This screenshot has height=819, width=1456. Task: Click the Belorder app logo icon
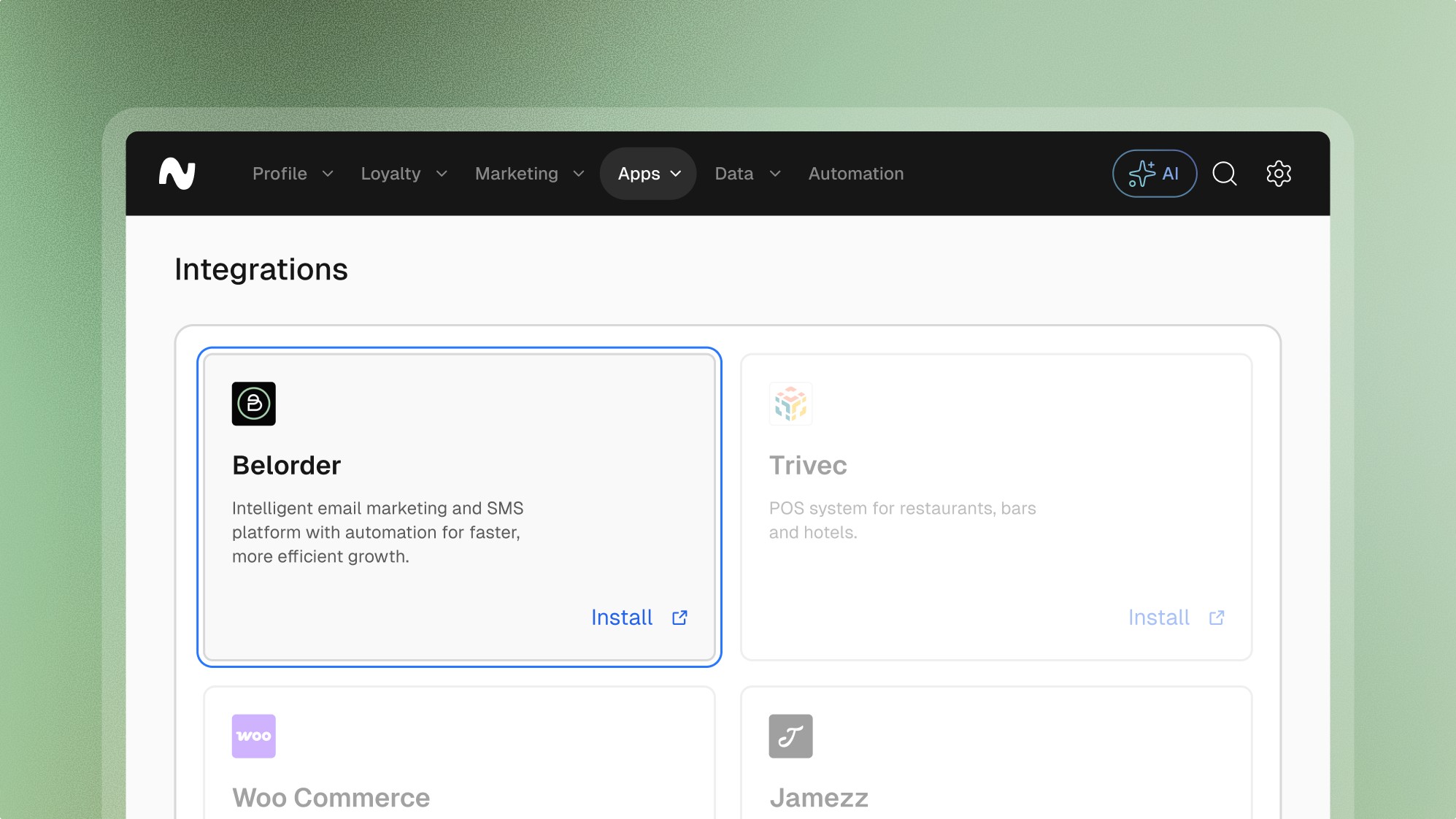pyautogui.click(x=253, y=404)
